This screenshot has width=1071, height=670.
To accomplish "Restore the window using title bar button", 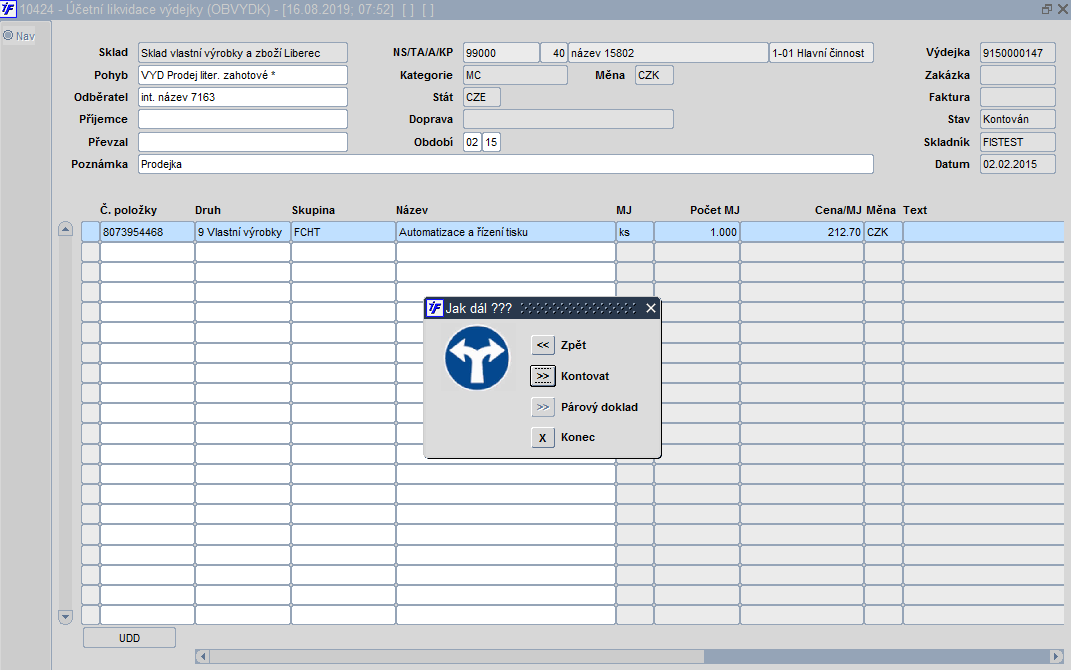I will pyautogui.click(x=1046, y=9).
